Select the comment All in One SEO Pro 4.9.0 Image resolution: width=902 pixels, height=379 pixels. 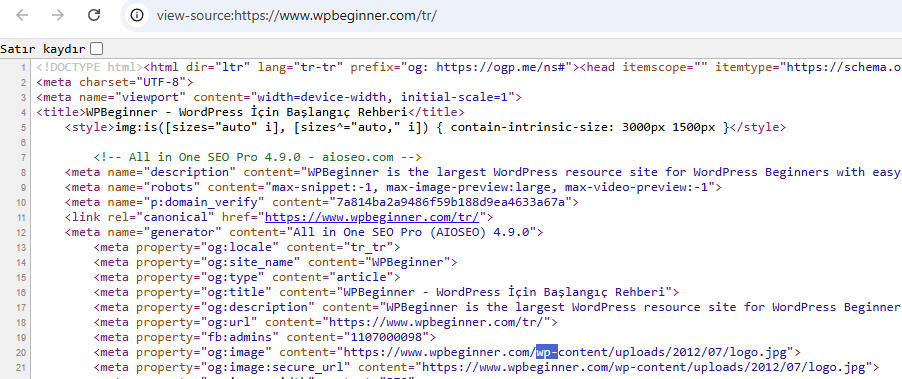(258, 157)
